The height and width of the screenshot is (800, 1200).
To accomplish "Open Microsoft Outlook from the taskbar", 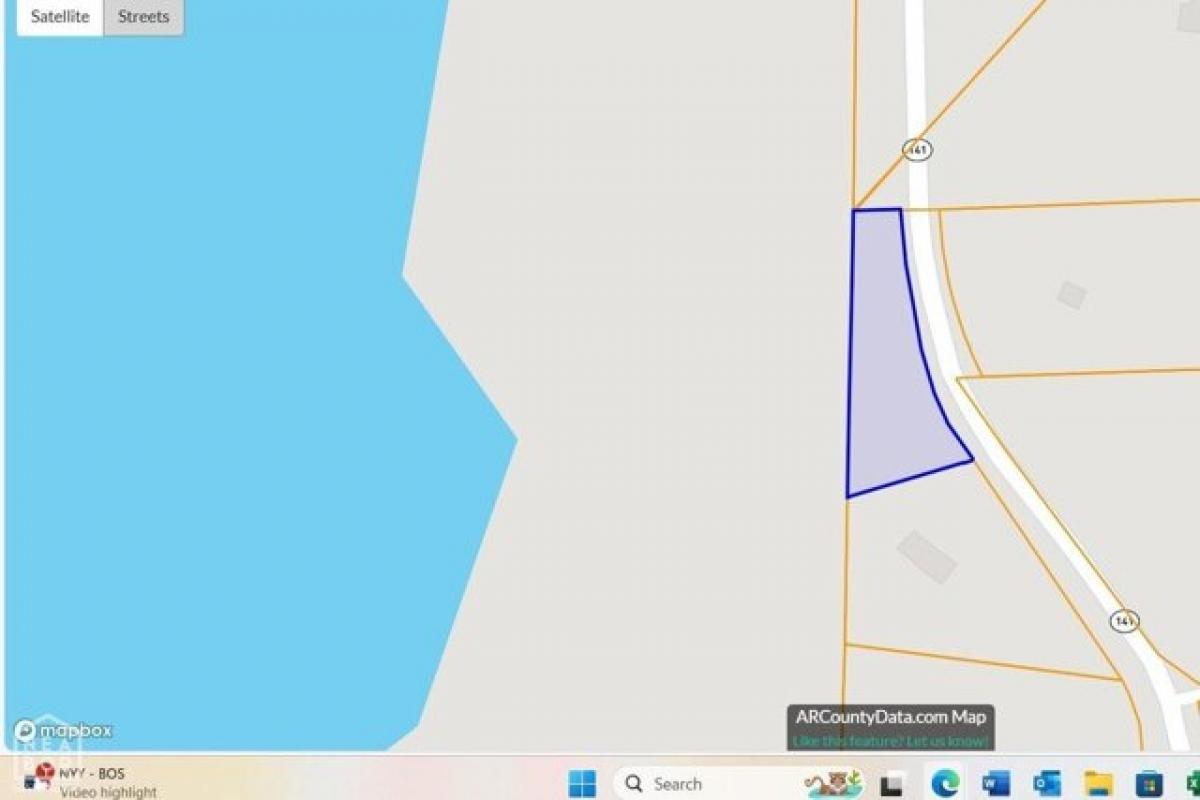I will tap(1045, 784).
